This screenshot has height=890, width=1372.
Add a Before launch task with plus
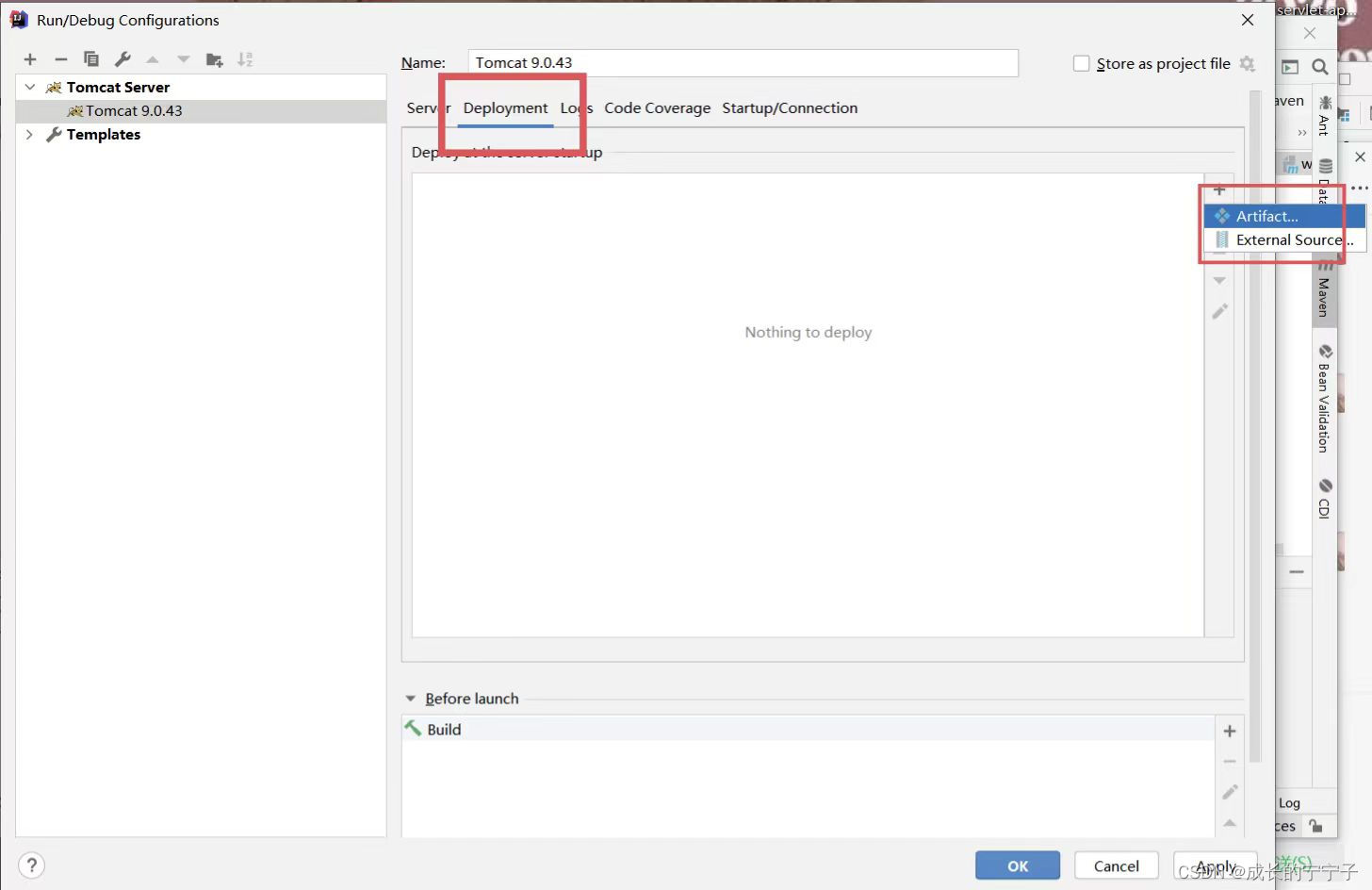[1230, 731]
